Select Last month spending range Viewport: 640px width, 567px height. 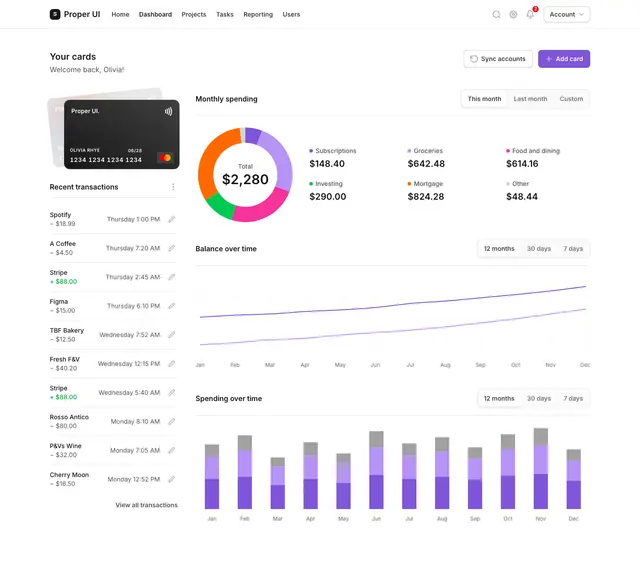point(530,99)
